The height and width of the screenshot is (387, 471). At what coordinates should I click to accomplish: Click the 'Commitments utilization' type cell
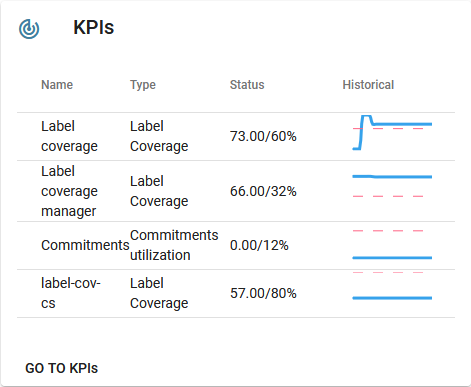click(174, 245)
